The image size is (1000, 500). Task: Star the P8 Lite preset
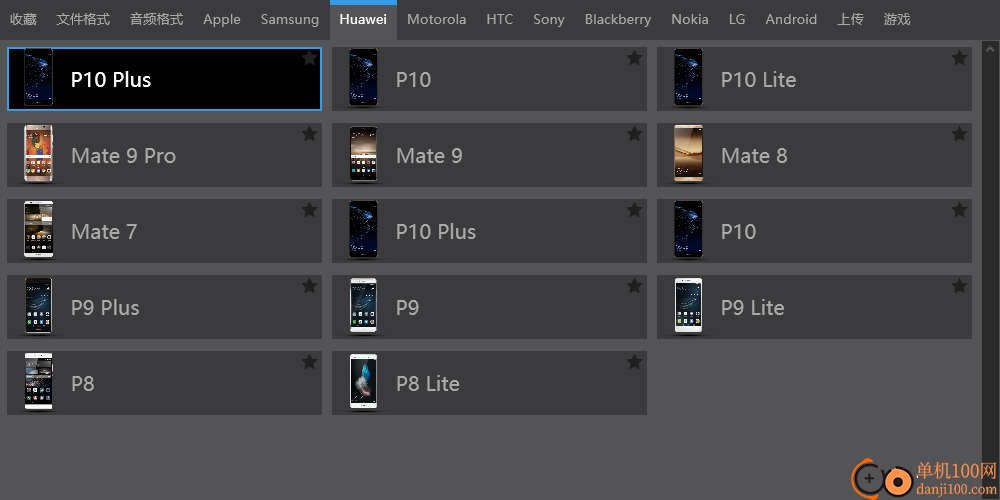pos(634,362)
